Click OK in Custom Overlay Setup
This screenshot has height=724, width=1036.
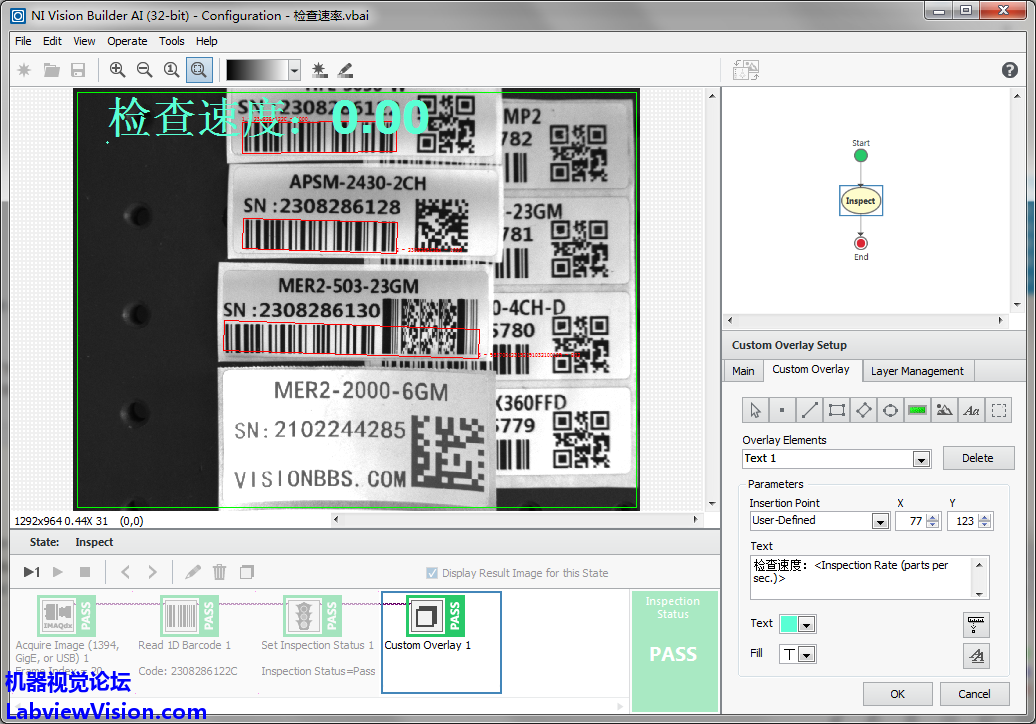(897, 694)
